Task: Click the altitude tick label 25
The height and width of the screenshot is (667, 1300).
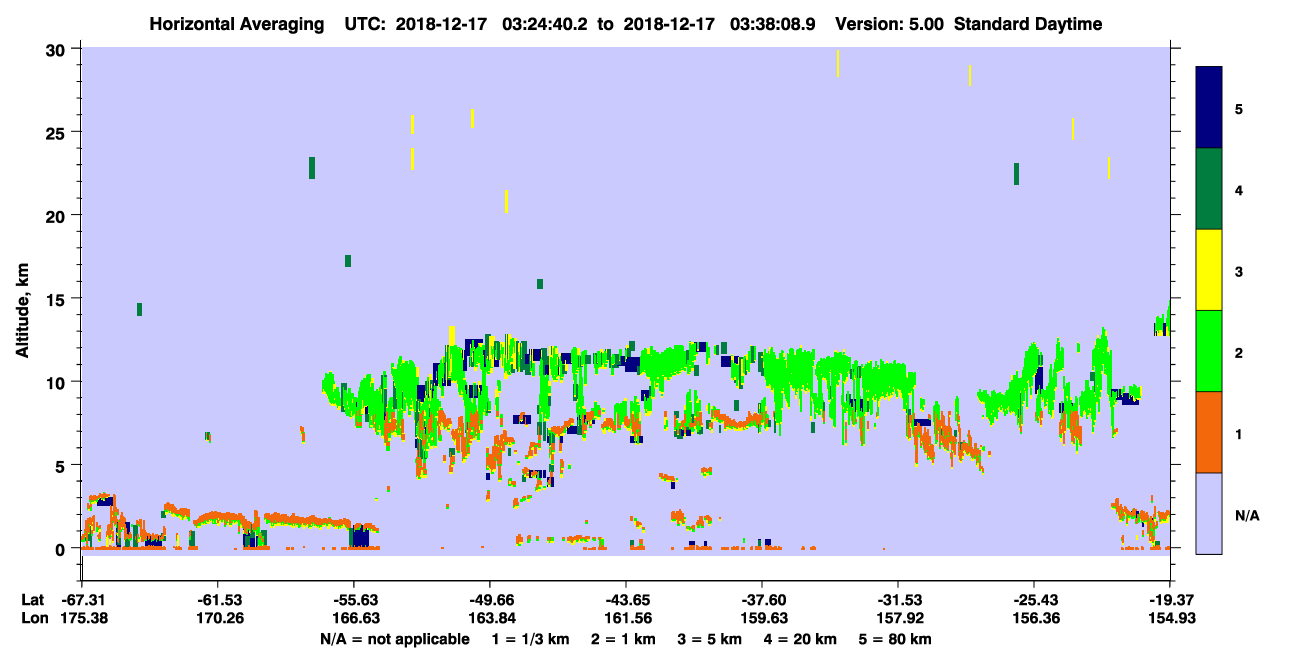Action: pos(58,132)
